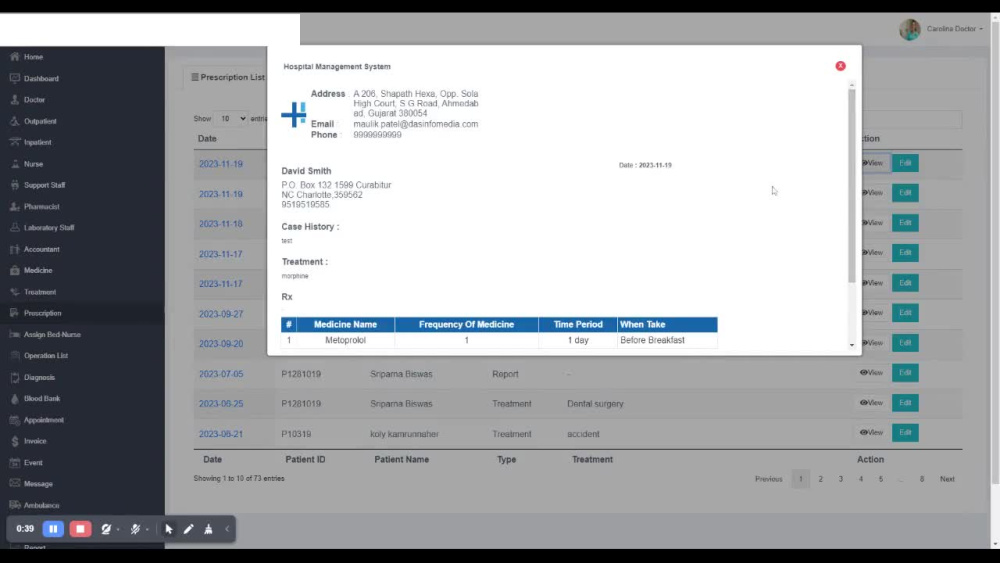
Task: Open the Ambulance sidebar icon
Action: point(15,505)
